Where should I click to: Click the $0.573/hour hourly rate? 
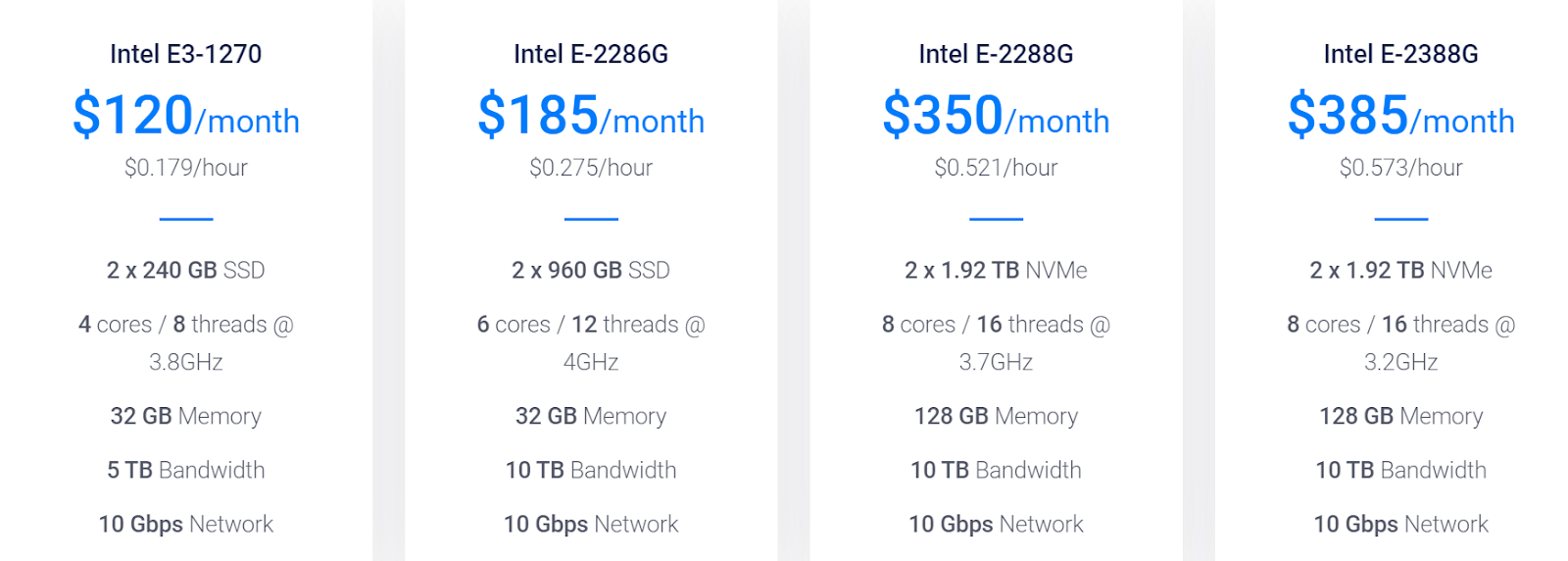(x=1401, y=168)
